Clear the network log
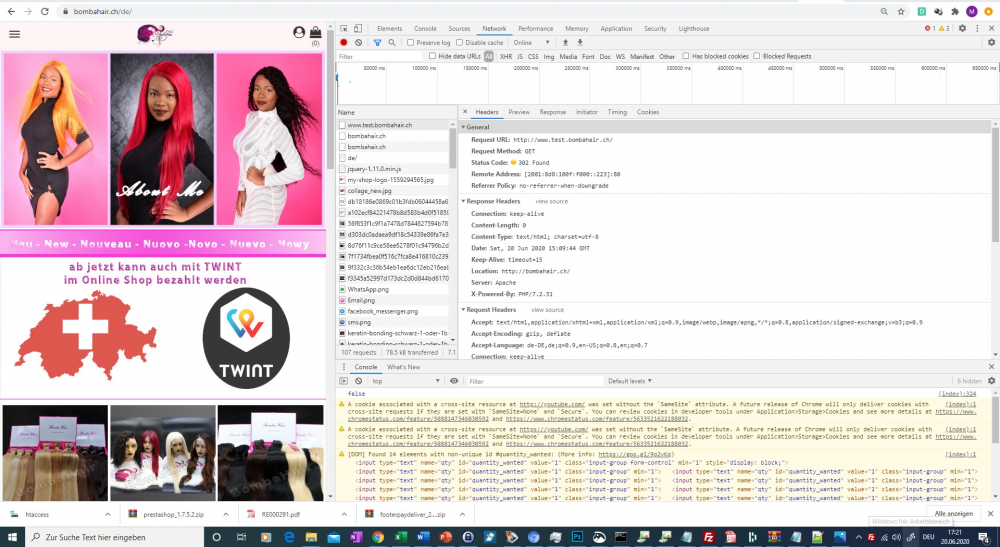1000x547 pixels. pyautogui.click(x=358, y=43)
